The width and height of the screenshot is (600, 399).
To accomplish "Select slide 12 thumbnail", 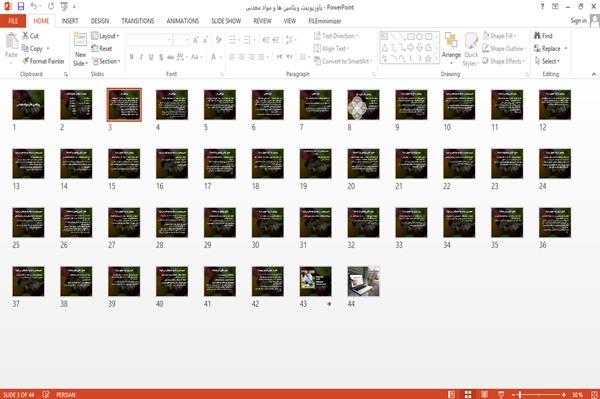I will click(x=555, y=104).
